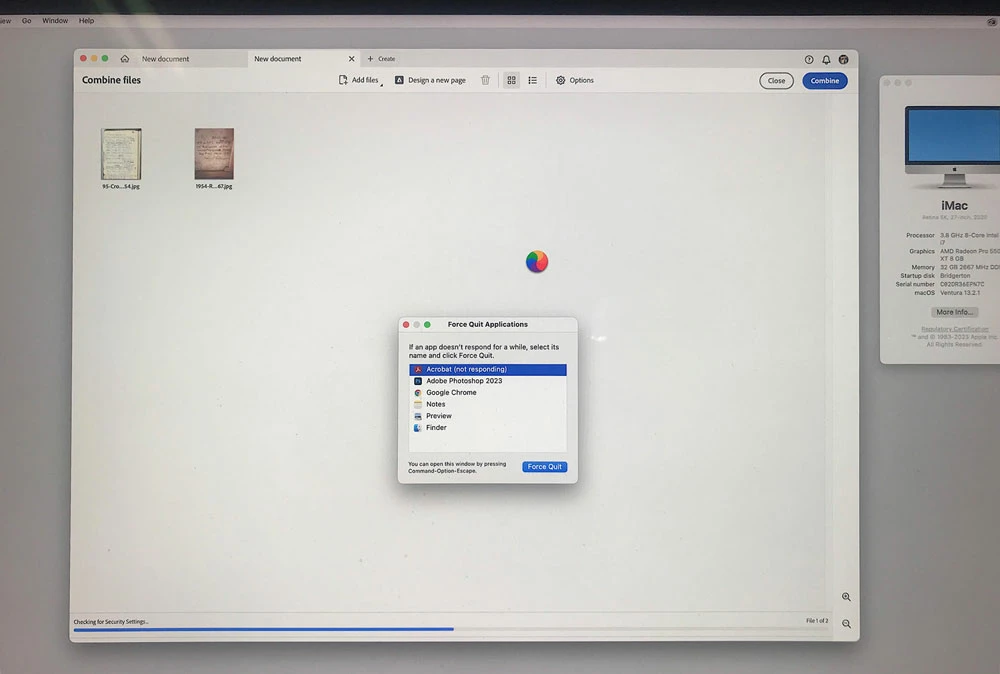Select the active New document tab
1000x674 pixels.
coord(278,59)
